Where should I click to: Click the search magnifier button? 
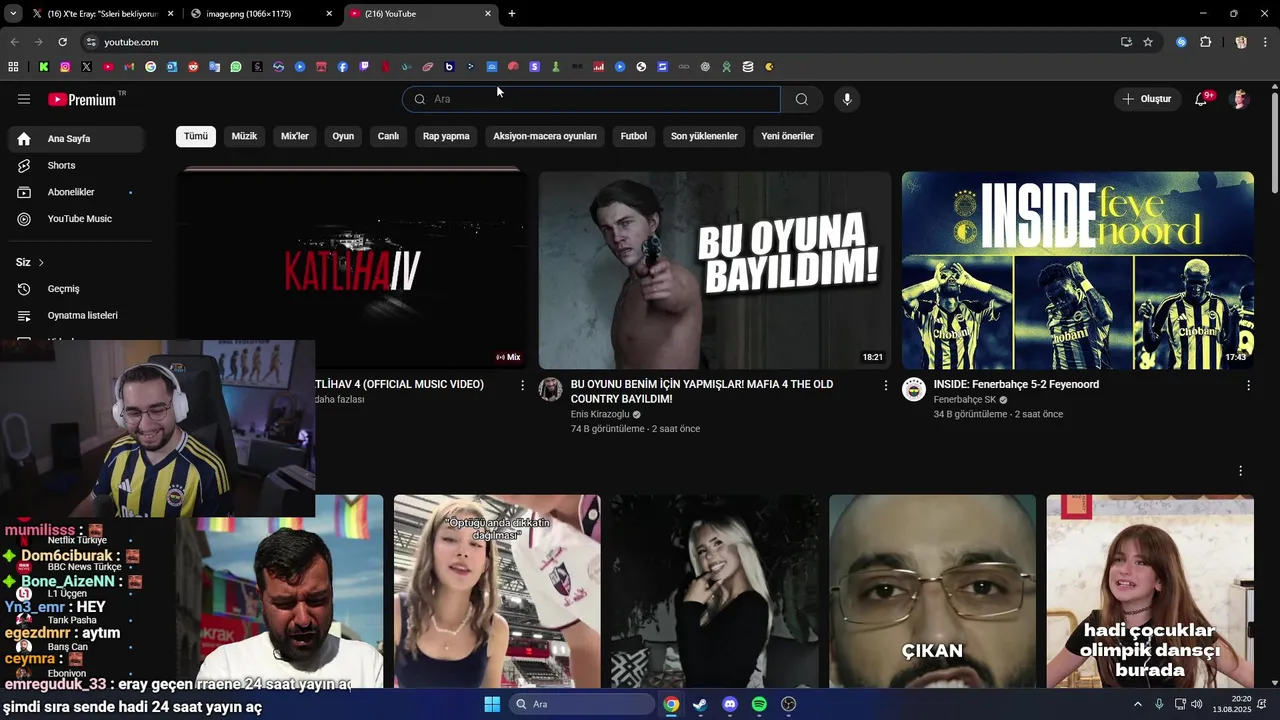pos(801,99)
